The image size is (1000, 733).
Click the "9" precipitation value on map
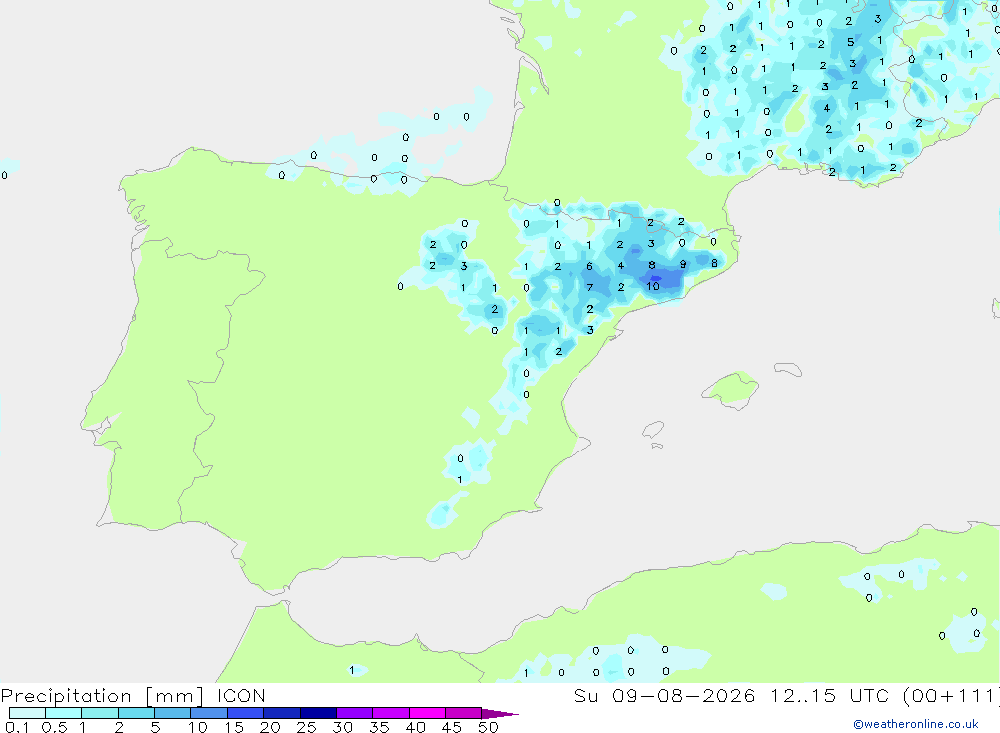tap(683, 264)
